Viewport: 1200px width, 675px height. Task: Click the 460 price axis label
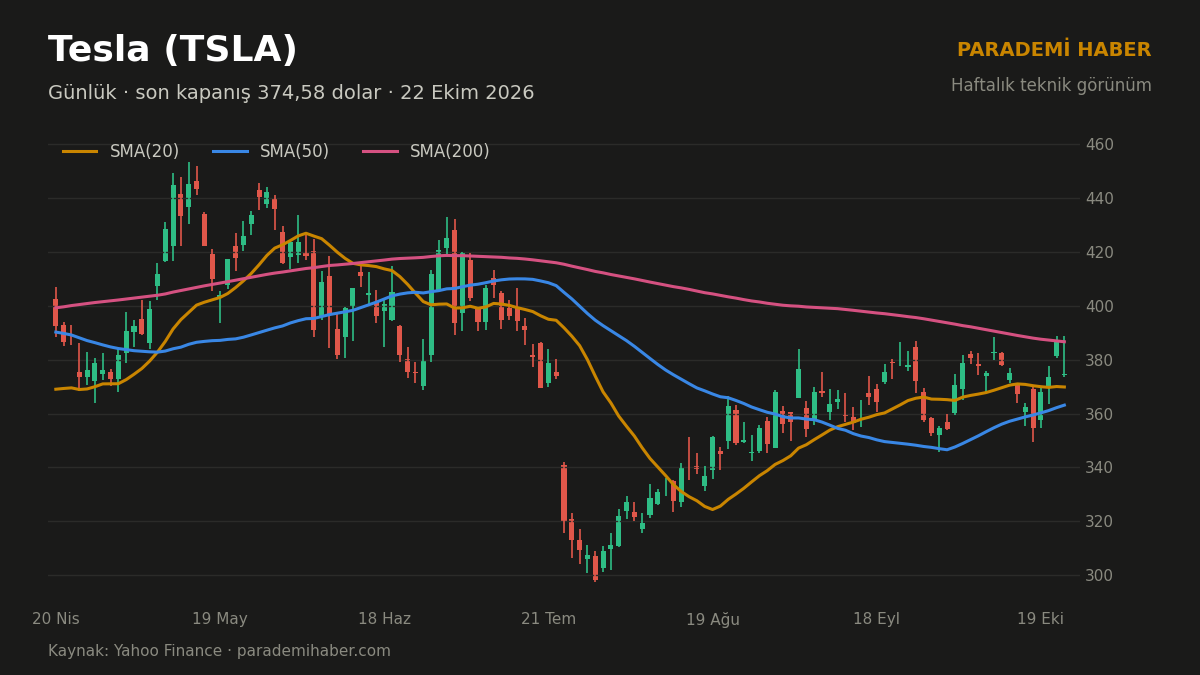pyautogui.click(x=1100, y=144)
